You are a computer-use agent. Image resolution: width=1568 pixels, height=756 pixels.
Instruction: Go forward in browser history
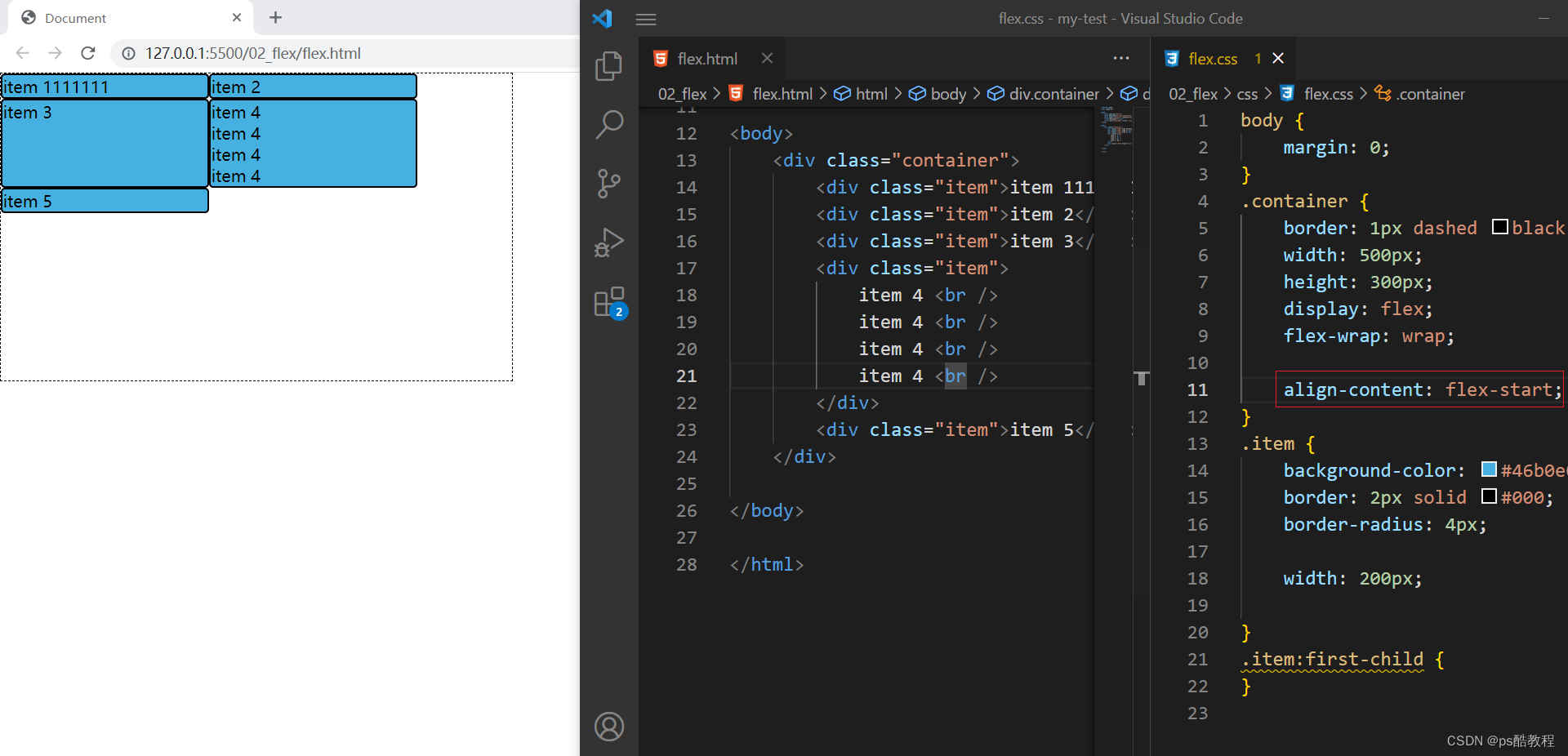55,53
